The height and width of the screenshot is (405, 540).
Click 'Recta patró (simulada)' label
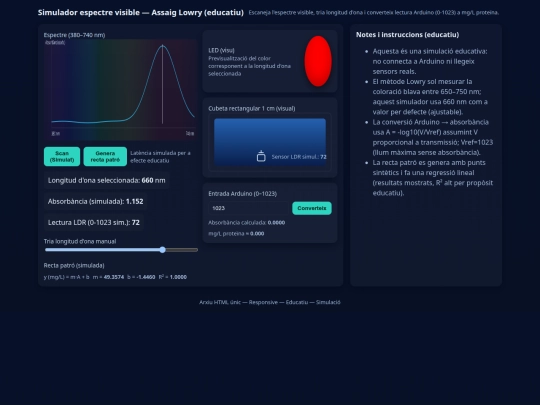coord(74,266)
